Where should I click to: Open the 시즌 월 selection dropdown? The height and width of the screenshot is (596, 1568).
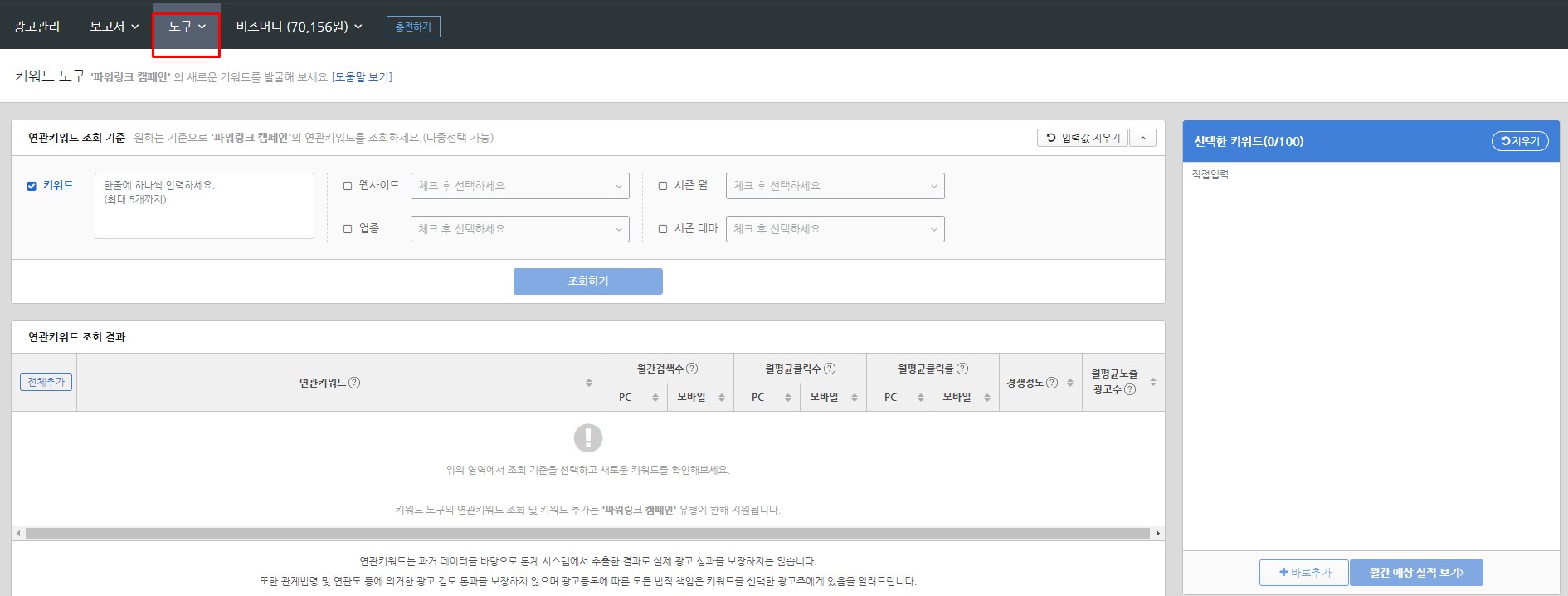pyautogui.click(x=835, y=186)
